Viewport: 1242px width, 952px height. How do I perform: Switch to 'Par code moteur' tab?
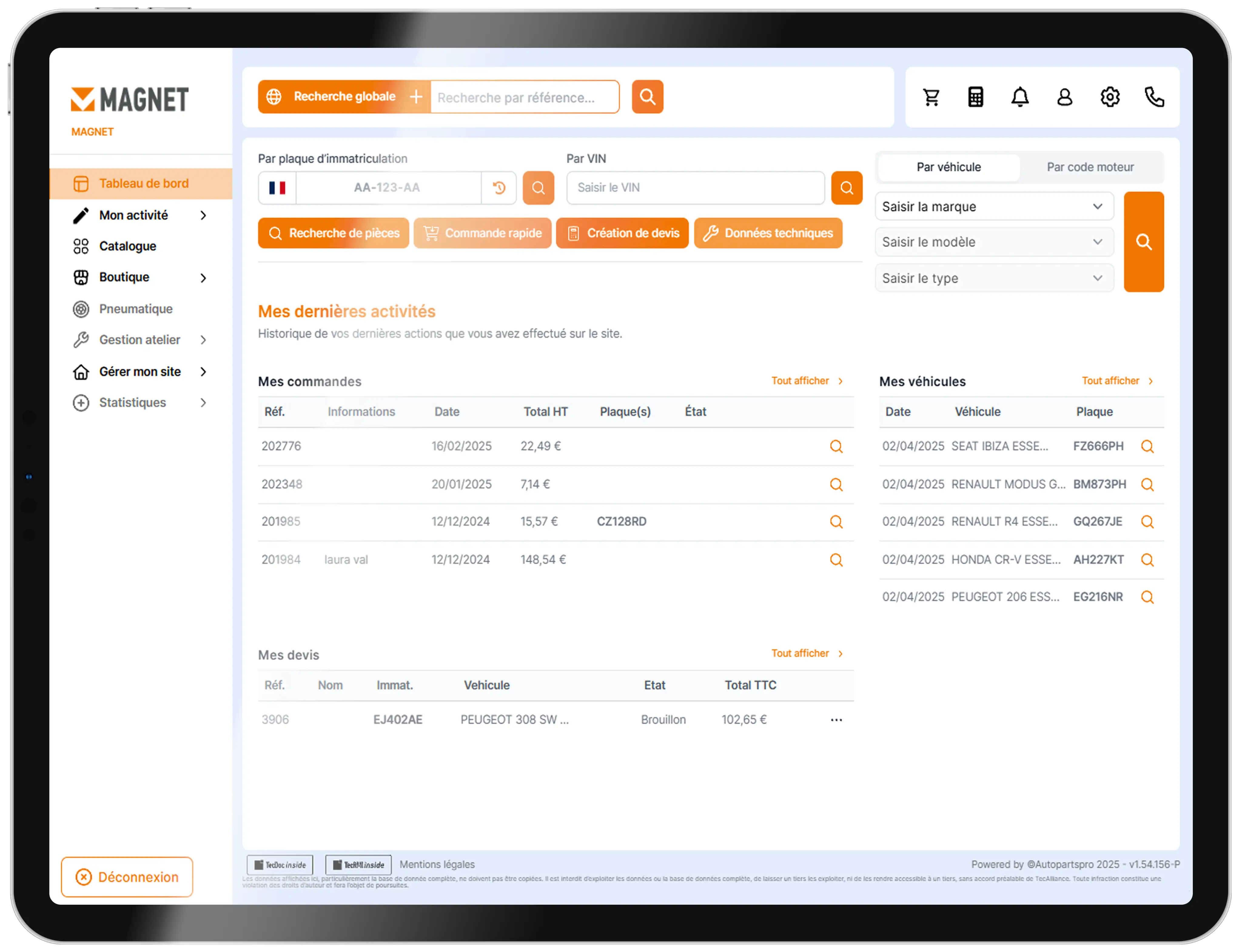pyautogui.click(x=1089, y=167)
